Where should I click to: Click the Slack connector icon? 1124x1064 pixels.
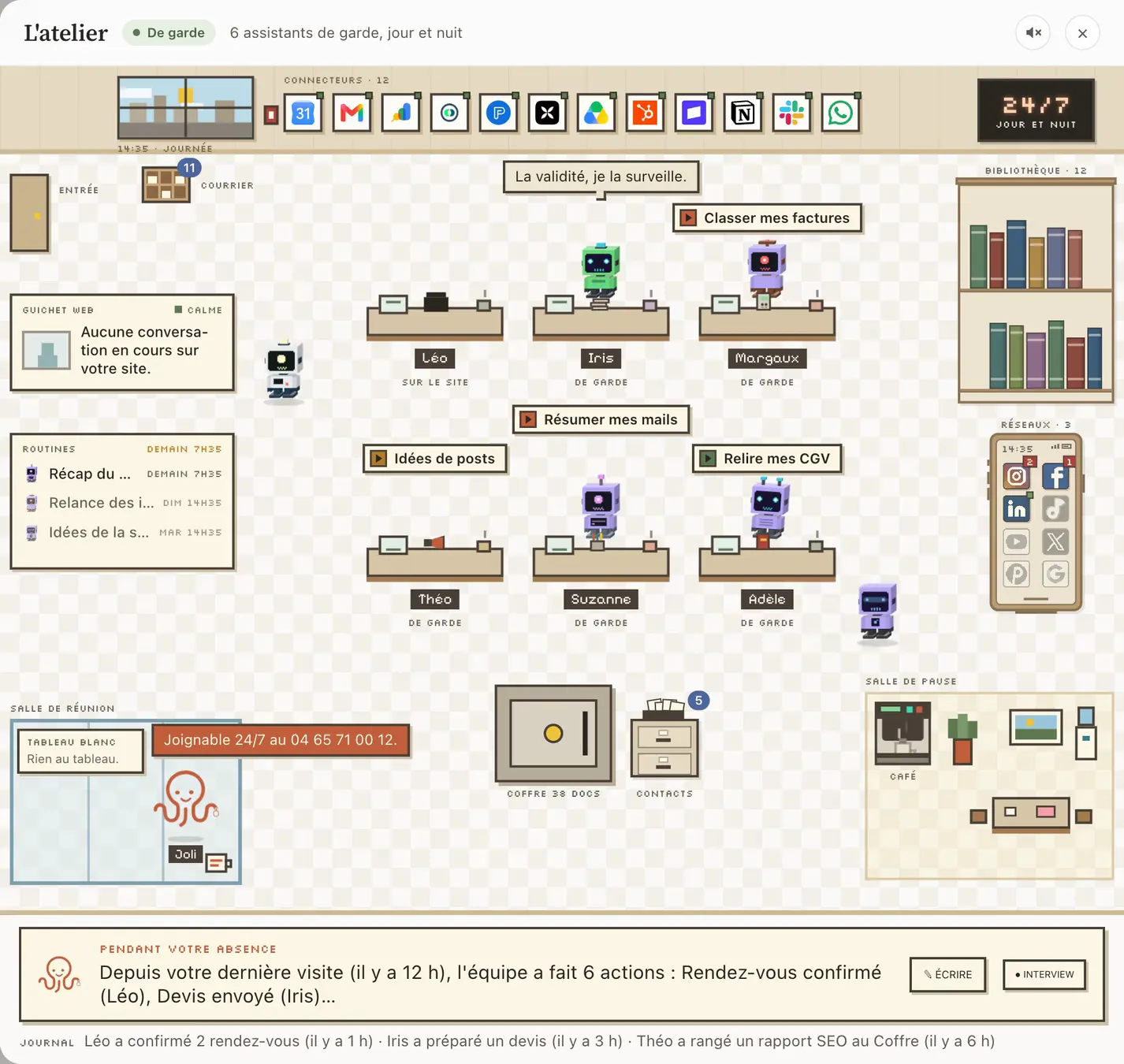click(791, 113)
